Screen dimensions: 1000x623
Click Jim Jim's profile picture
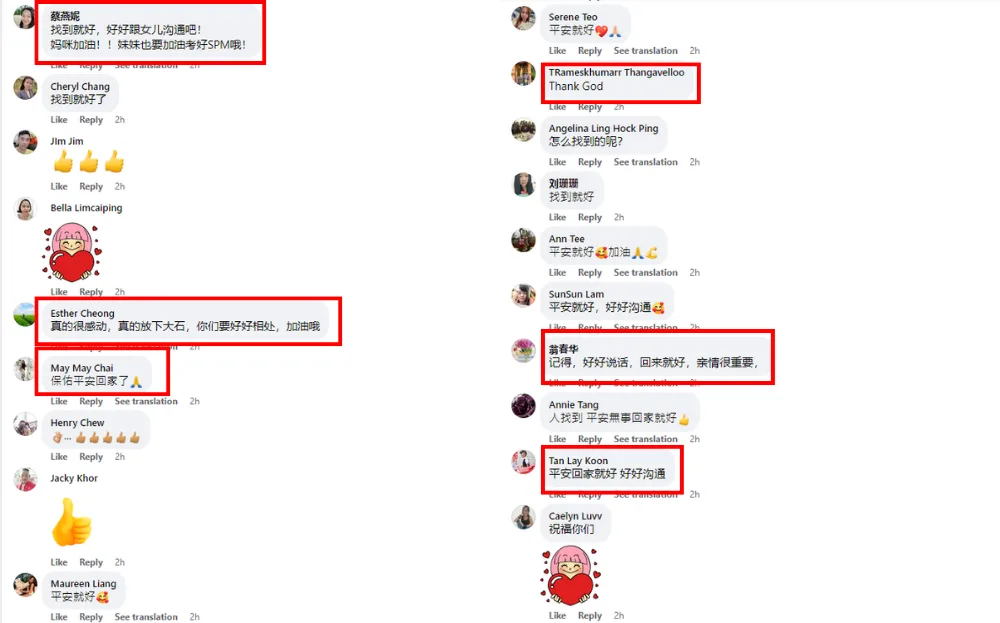tap(25, 142)
